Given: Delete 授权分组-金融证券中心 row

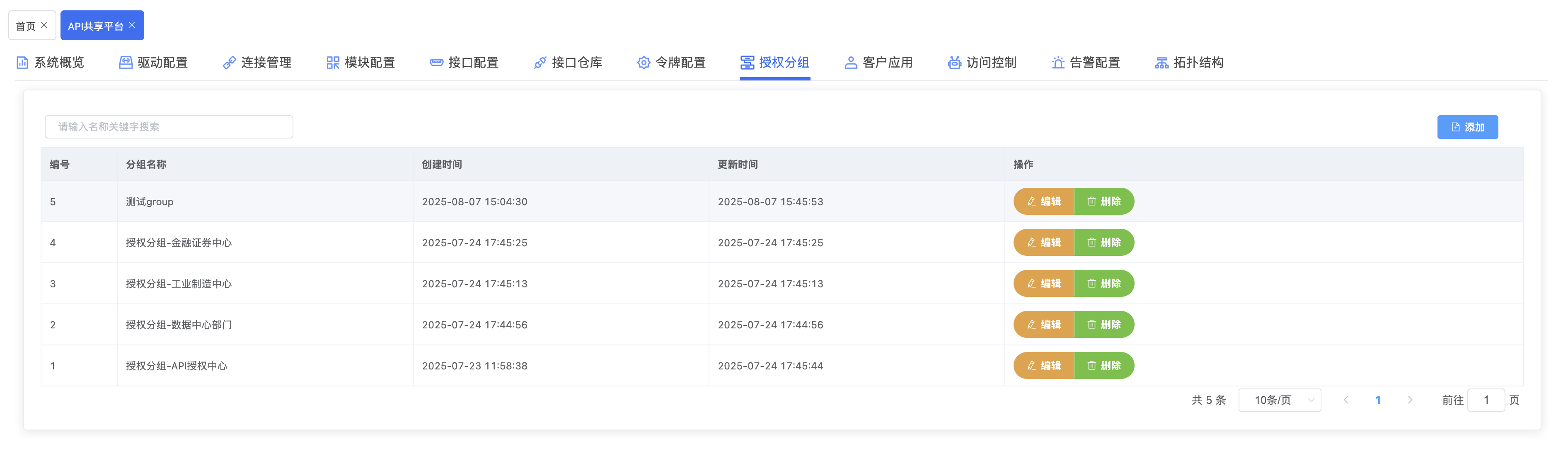Looking at the screenshot, I should pyautogui.click(x=1103, y=243).
